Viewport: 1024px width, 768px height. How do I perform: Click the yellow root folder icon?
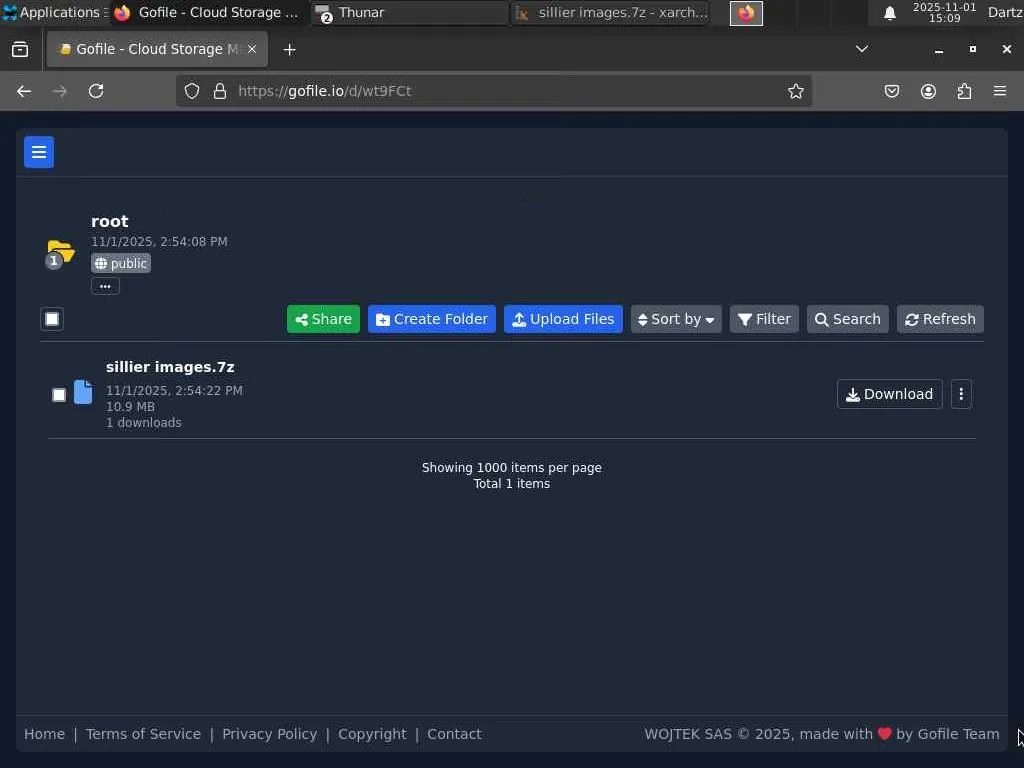61,251
